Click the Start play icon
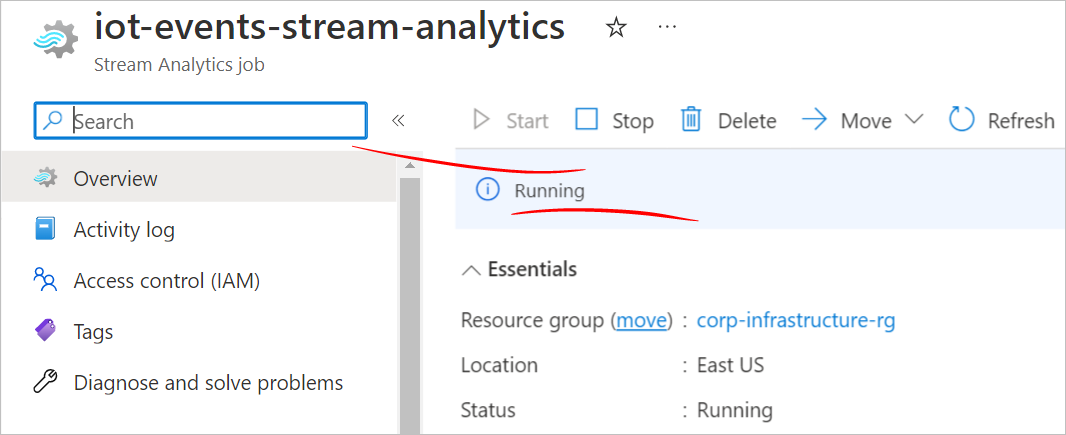The image size is (1066, 435). tap(481, 120)
